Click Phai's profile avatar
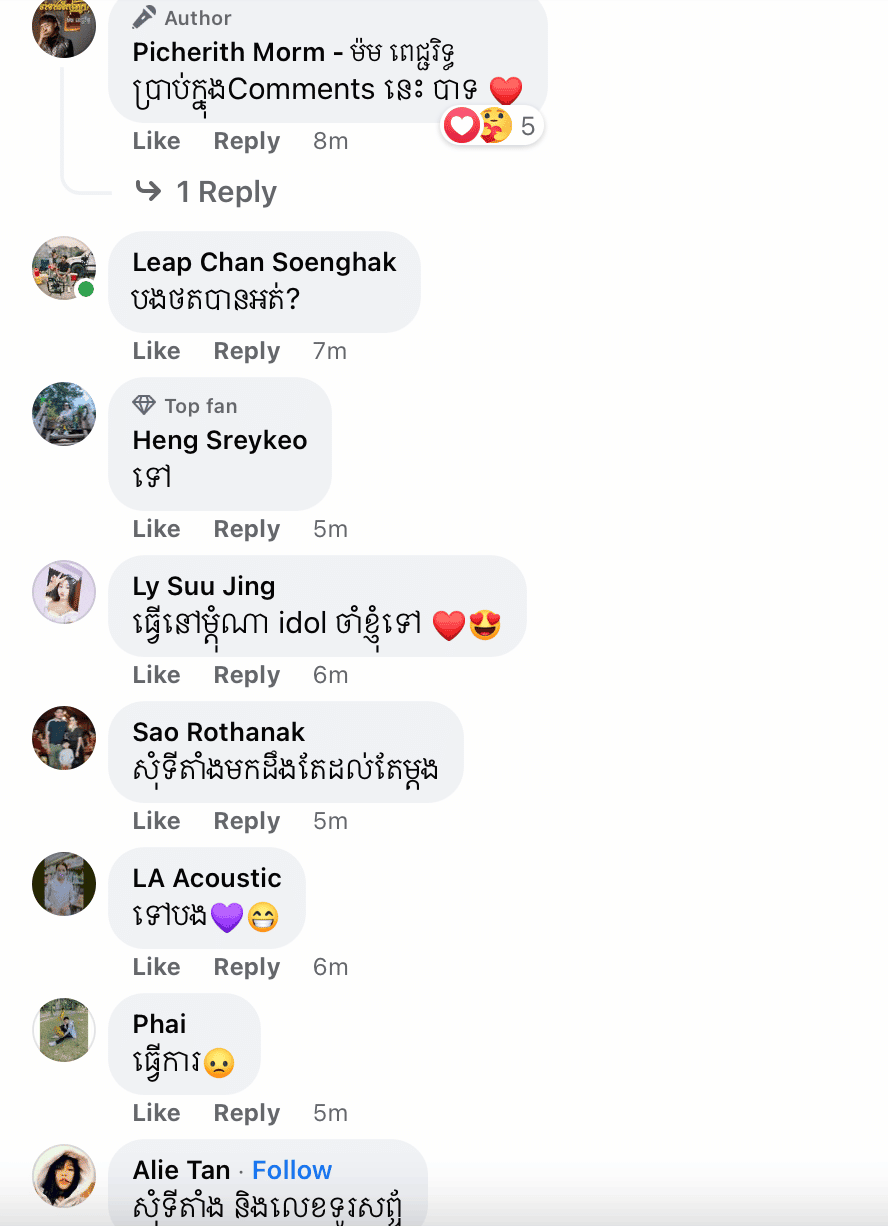The height and width of the screenshot is (1226, 888). point(64,1030)
